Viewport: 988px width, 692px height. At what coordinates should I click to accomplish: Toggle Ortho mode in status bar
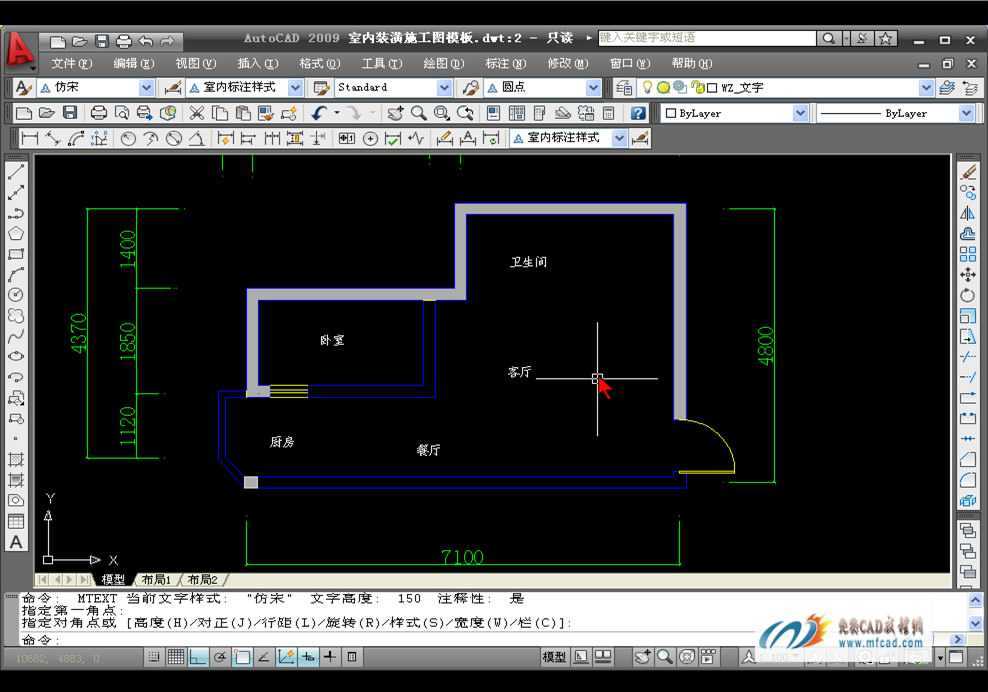(x=198, y=657)
